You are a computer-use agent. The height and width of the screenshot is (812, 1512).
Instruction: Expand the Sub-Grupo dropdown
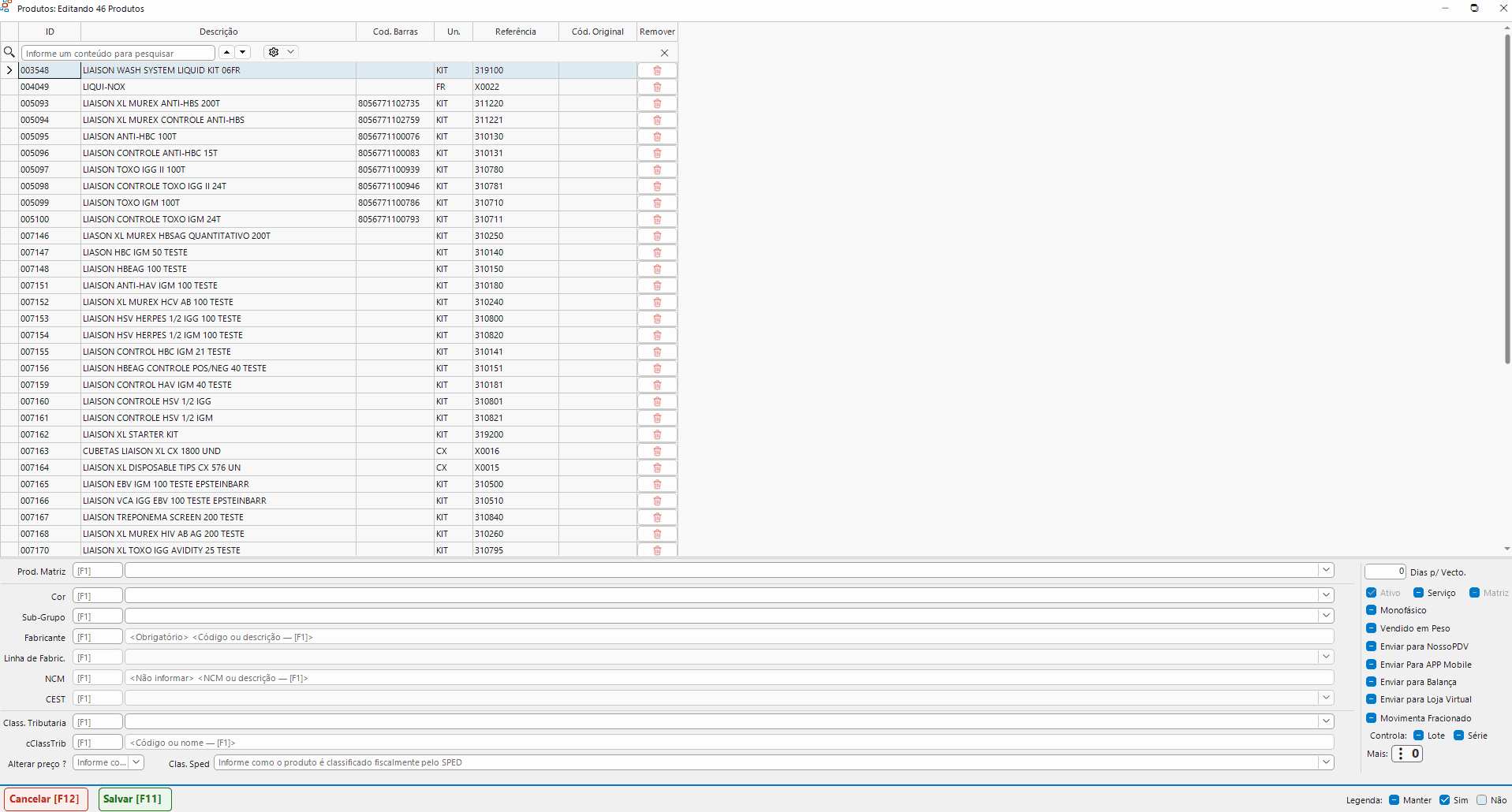pyautogui.click(x=1326, y=616)
